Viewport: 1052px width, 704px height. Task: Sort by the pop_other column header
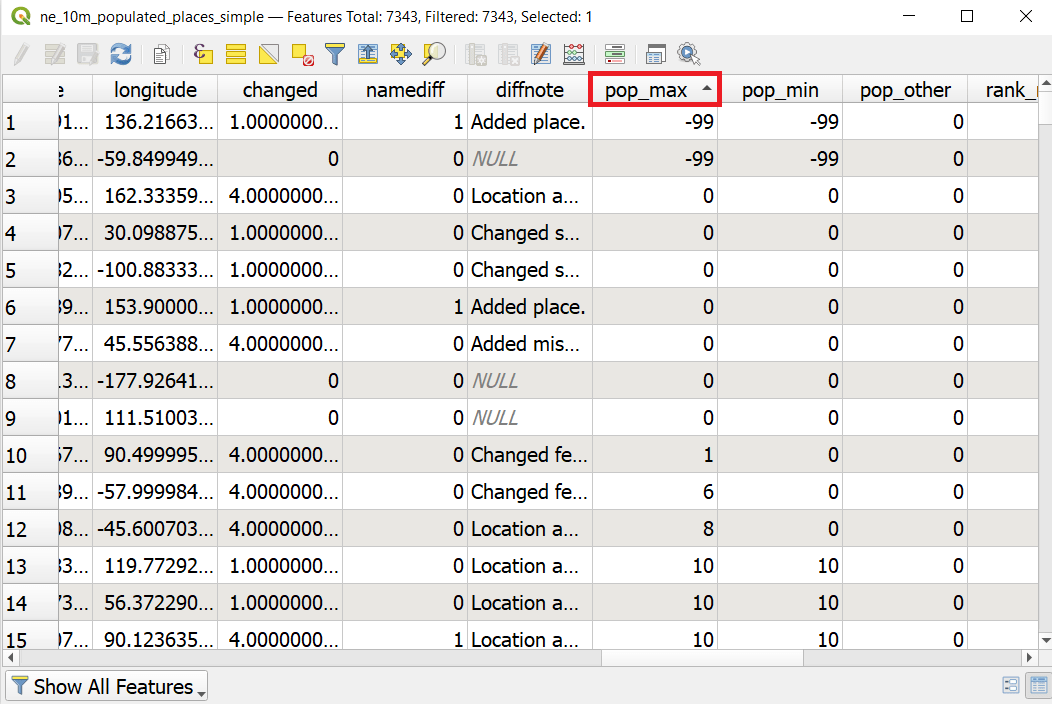click(904, 89)
